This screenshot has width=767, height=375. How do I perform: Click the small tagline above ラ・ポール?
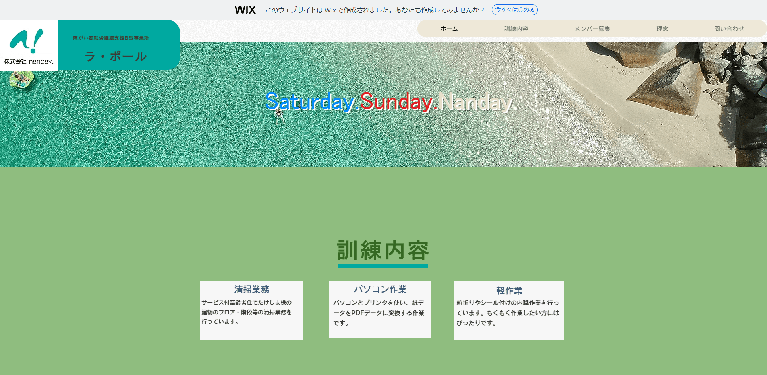(111, 38)
